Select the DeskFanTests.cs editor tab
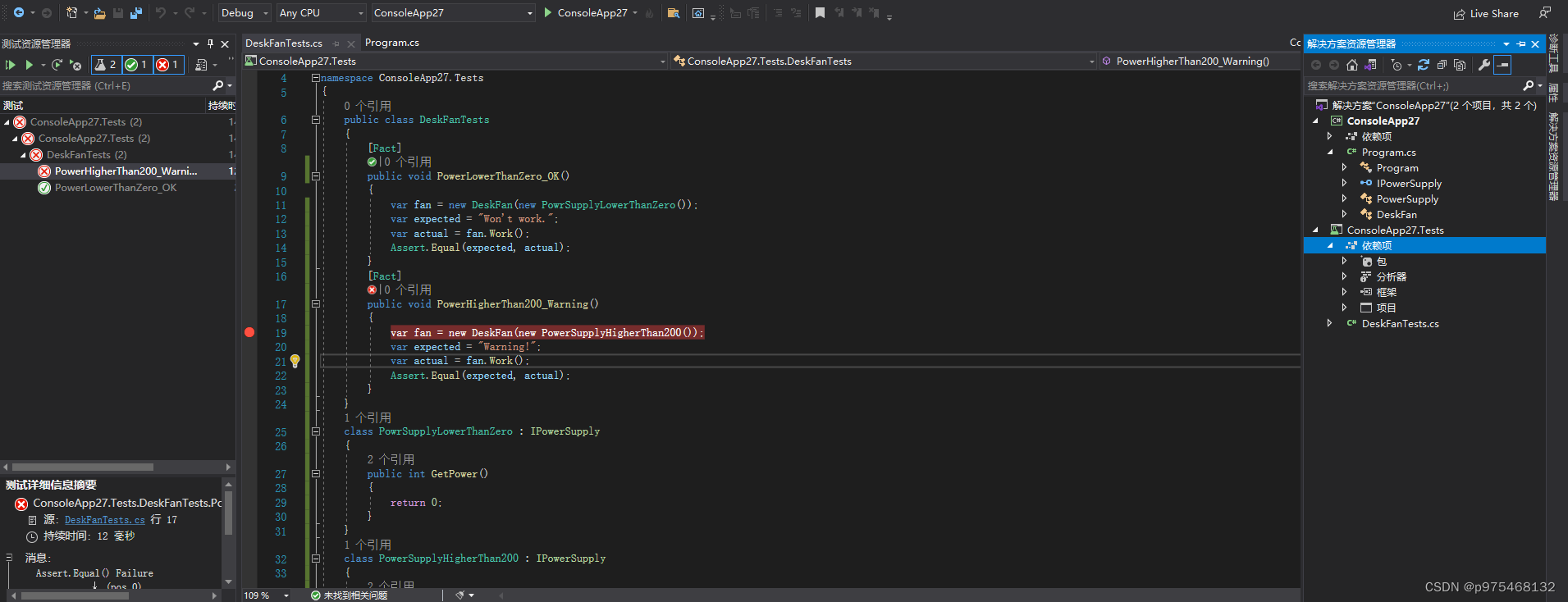The height and width of the screenshot is (602, 1568). 284,43
